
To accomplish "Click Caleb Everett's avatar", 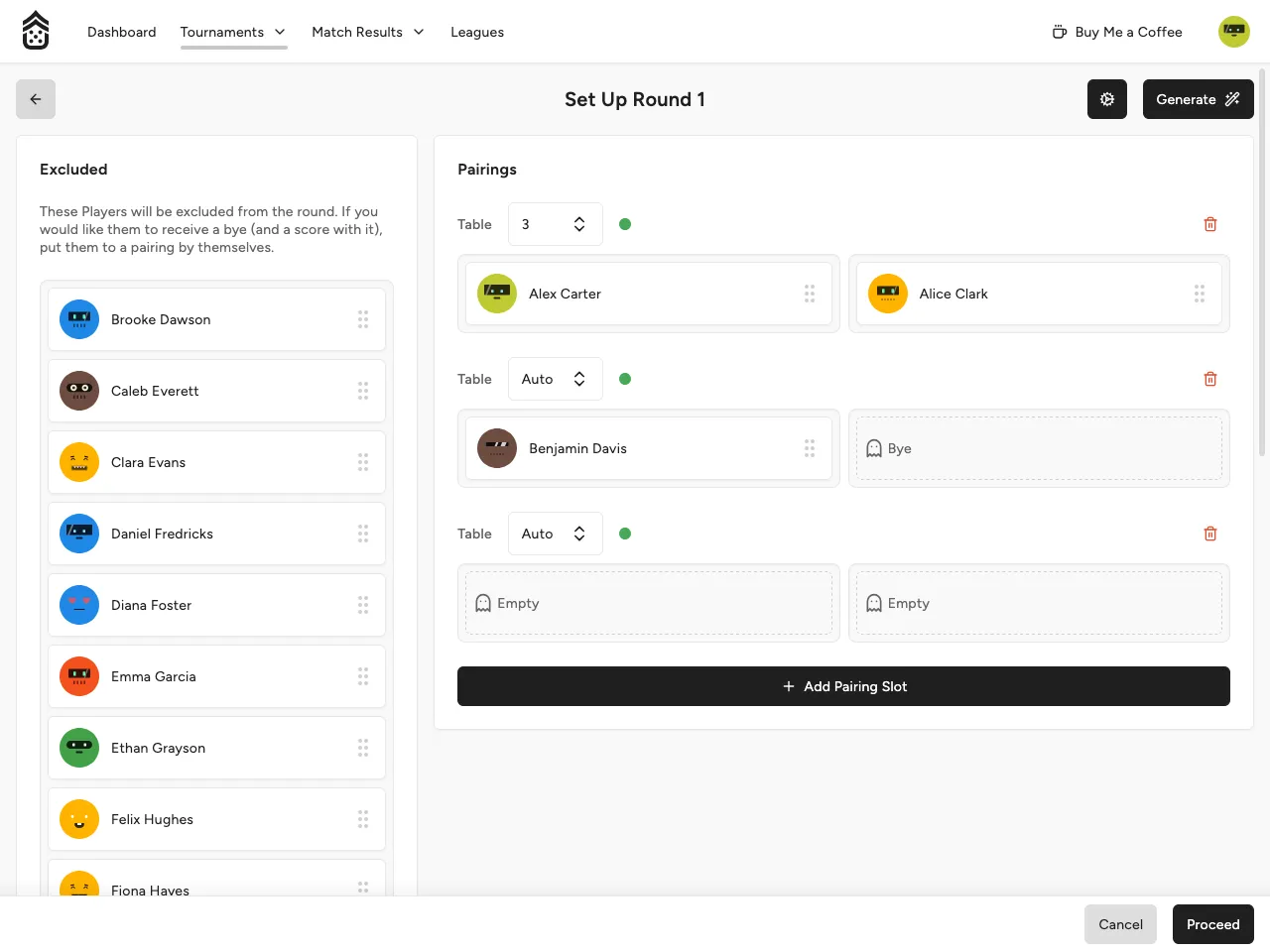I will click(x=79, y=391).
